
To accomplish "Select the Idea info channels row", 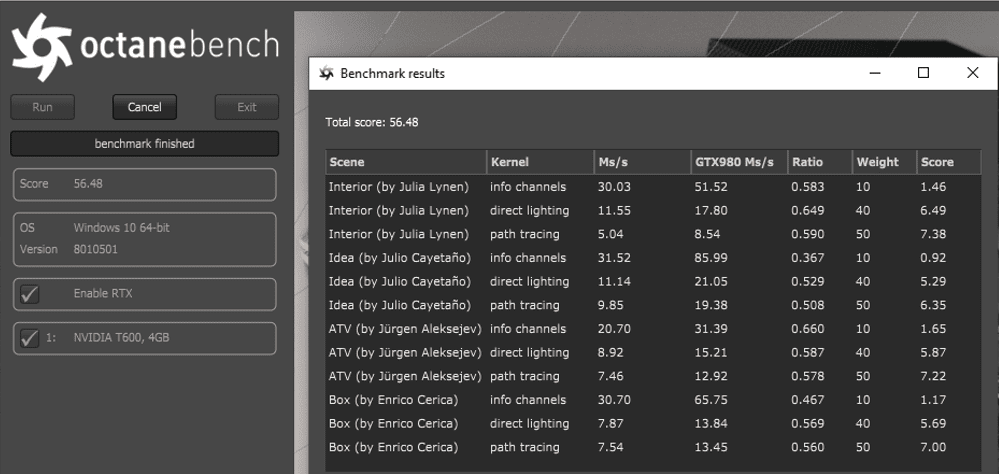I will 653,257.
